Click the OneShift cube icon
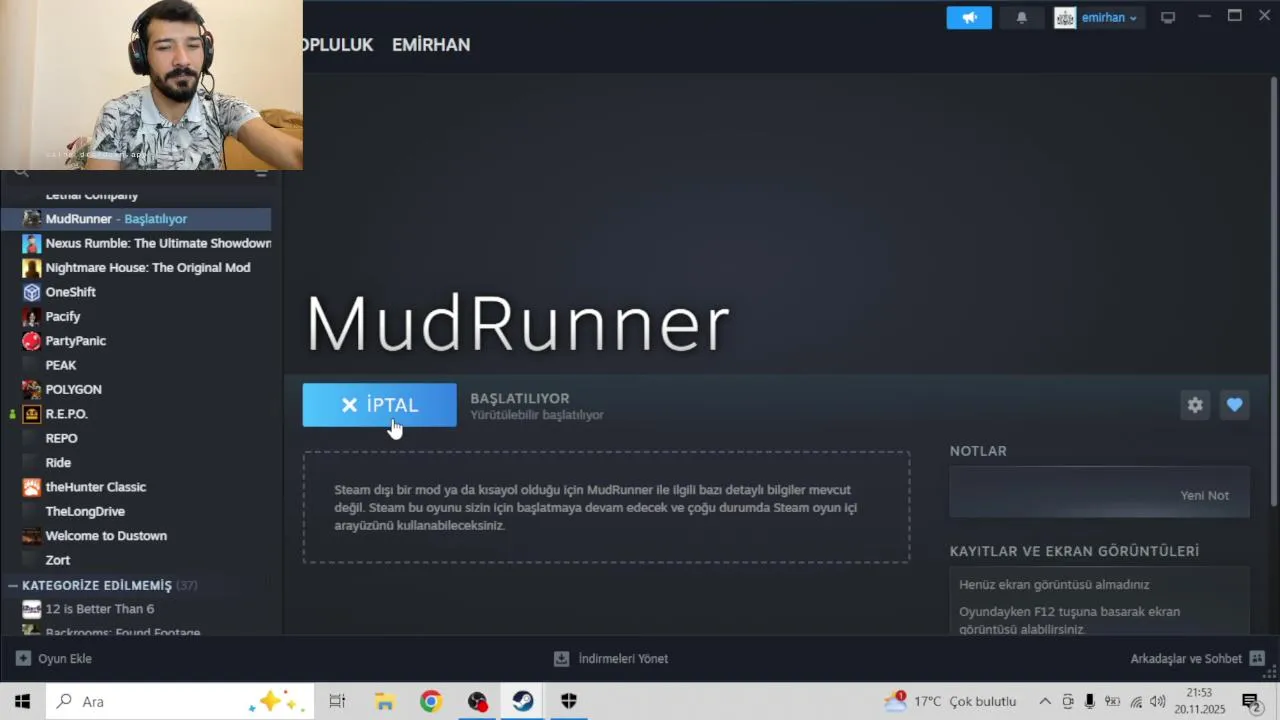The height and width of the screenshot is (720, 1280). click(x=32, y=292)
